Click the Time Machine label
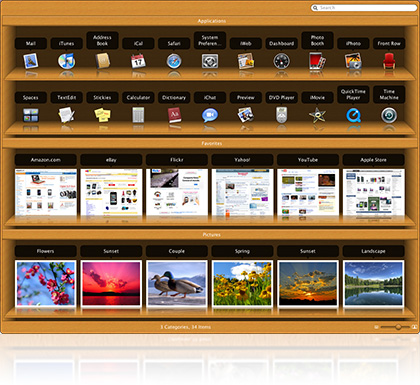 [x=389, y=94]
